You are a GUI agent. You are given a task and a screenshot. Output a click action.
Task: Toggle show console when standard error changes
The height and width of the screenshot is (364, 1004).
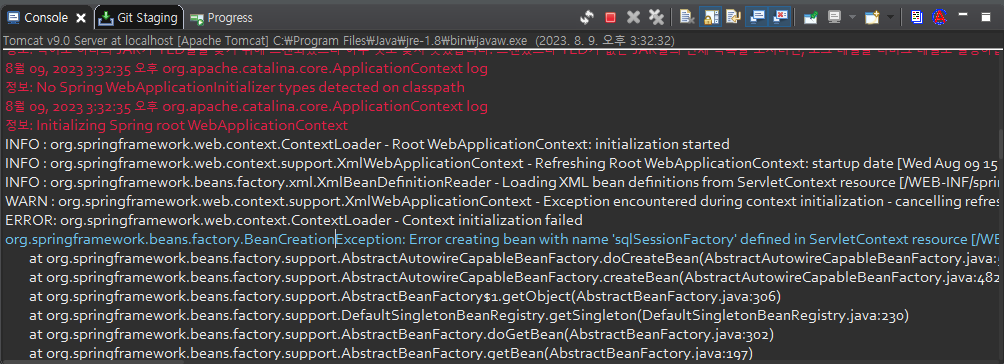pos(779,17)
